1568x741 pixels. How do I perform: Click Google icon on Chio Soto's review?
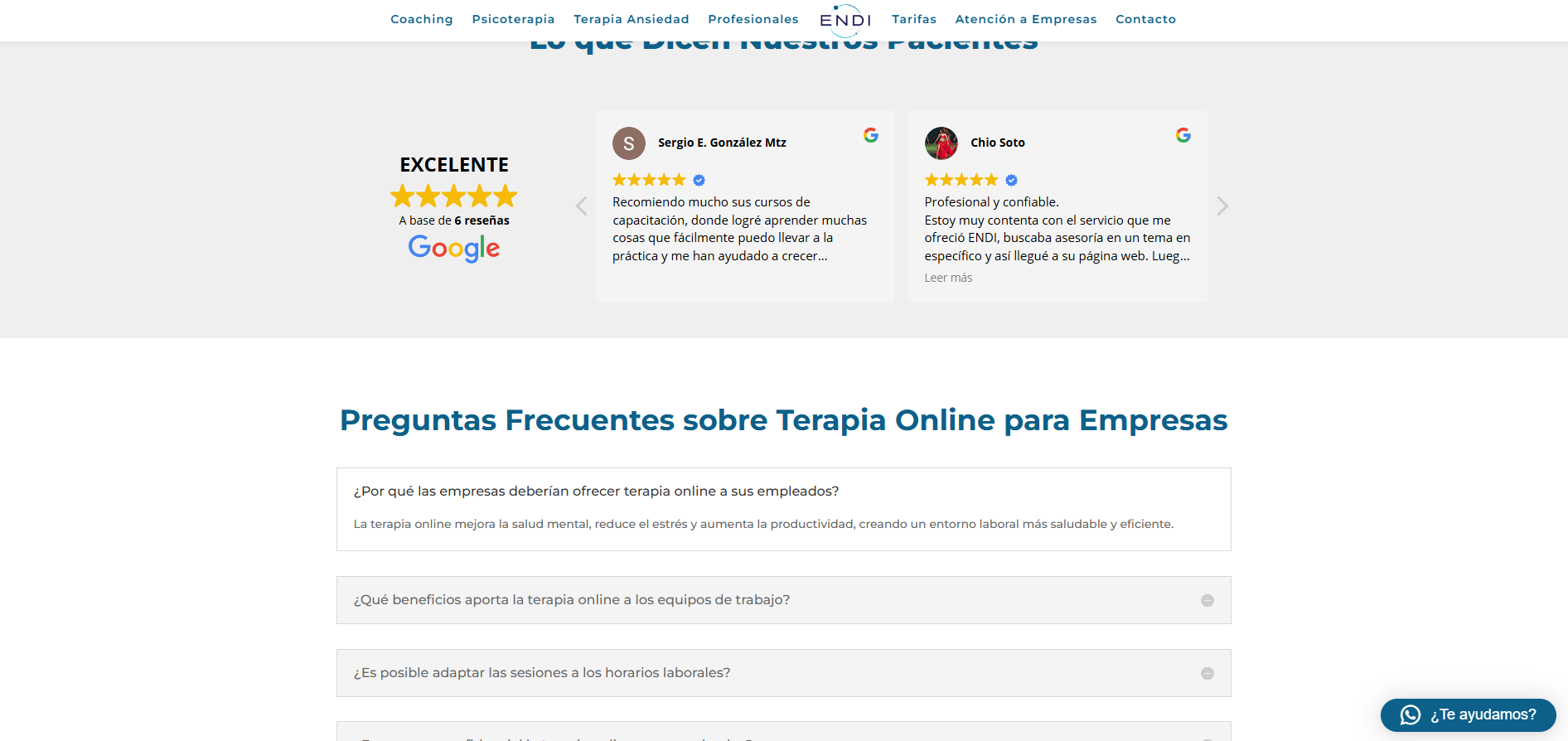pyautogui.click(x=1183, y=135)
